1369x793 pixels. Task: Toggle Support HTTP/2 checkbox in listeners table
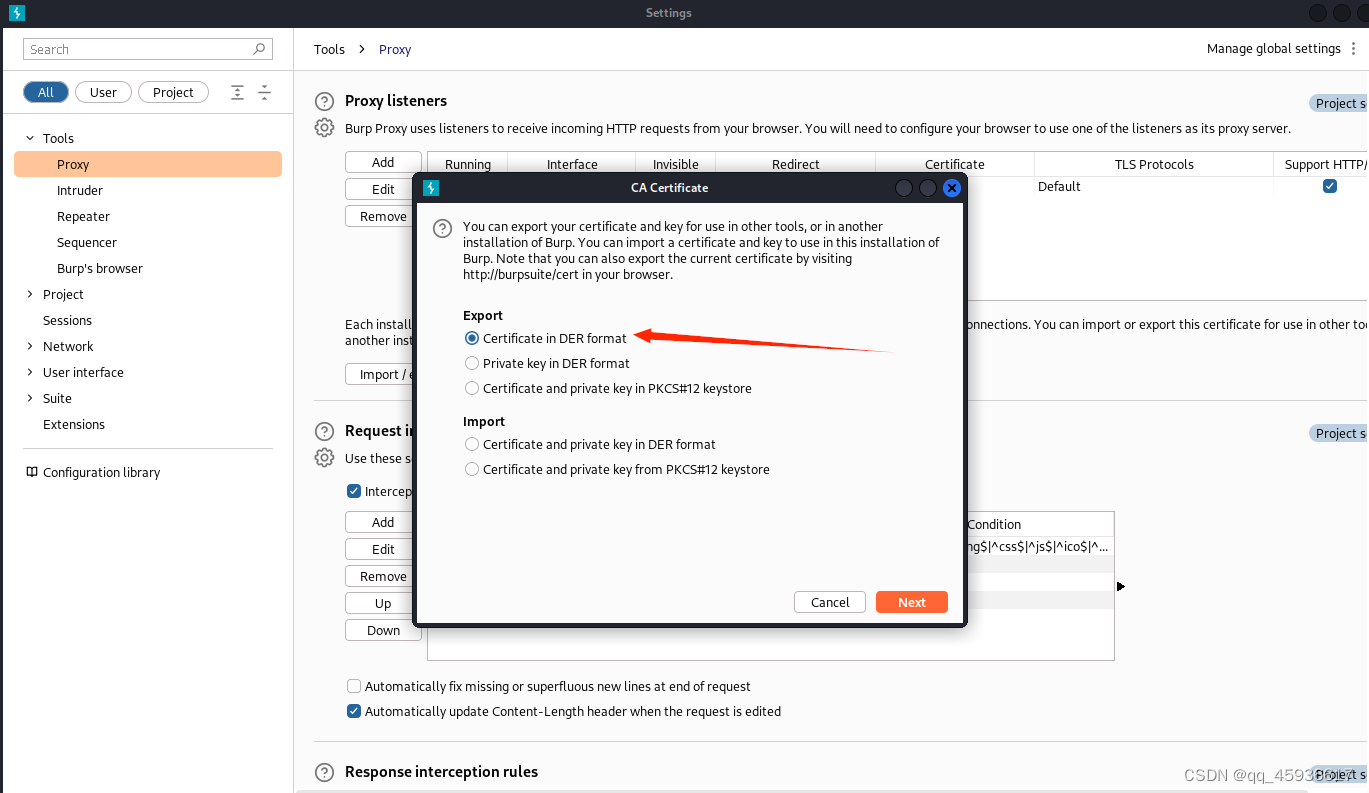click(1330, 186)
